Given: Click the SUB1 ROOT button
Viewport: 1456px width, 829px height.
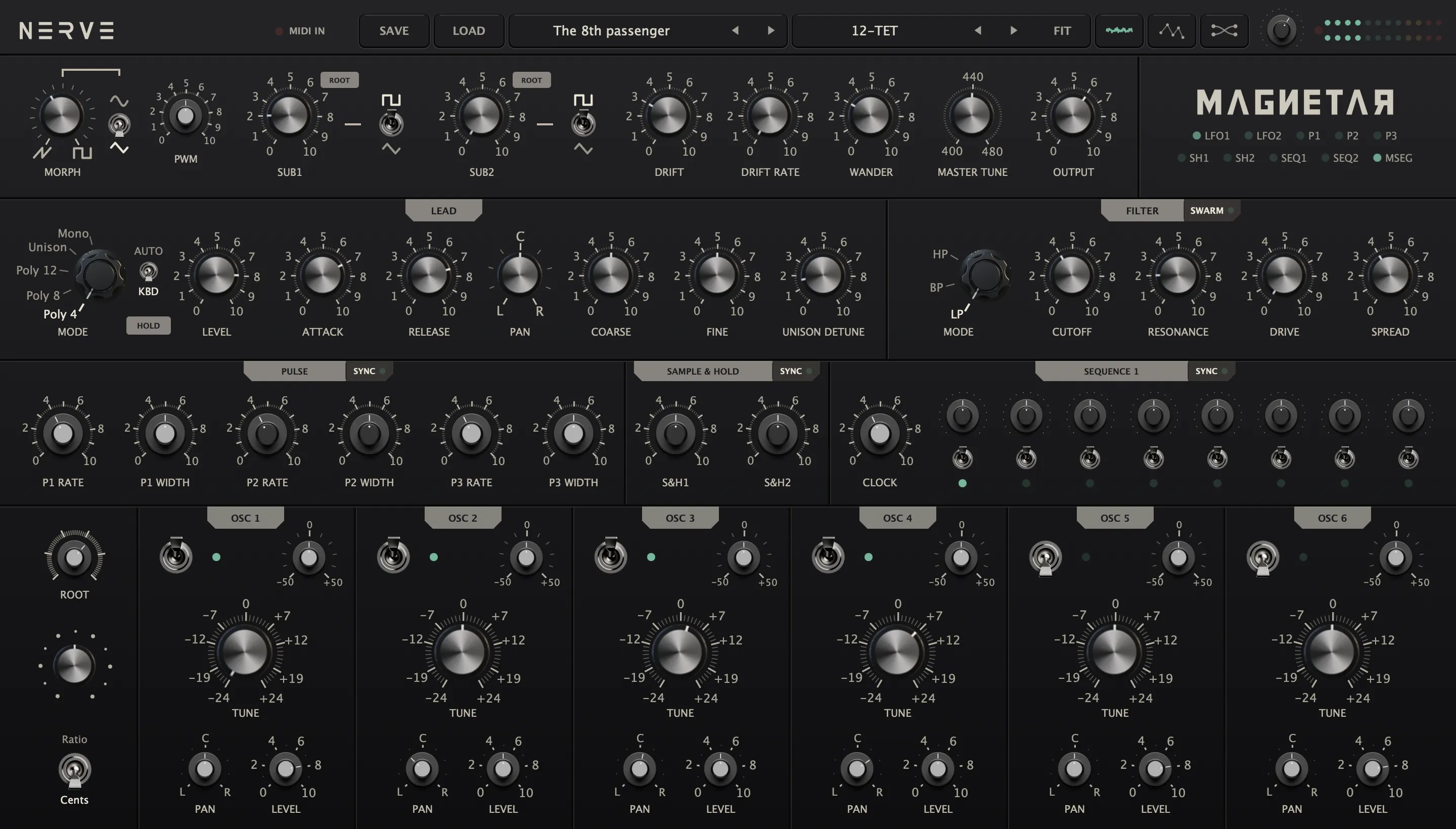Looking at the screenshot, I should tap(339, 80).
